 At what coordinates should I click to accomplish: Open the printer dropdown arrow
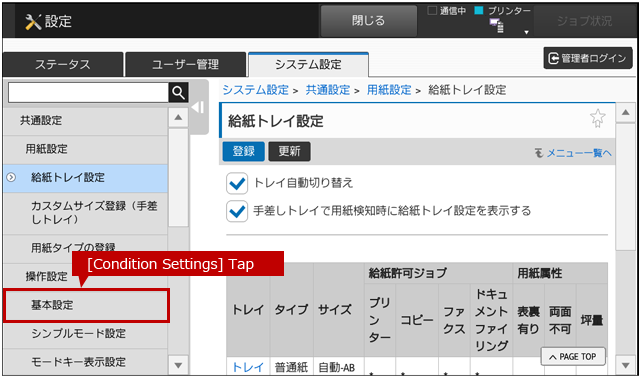pyautogui.click(x=527, y=32)
